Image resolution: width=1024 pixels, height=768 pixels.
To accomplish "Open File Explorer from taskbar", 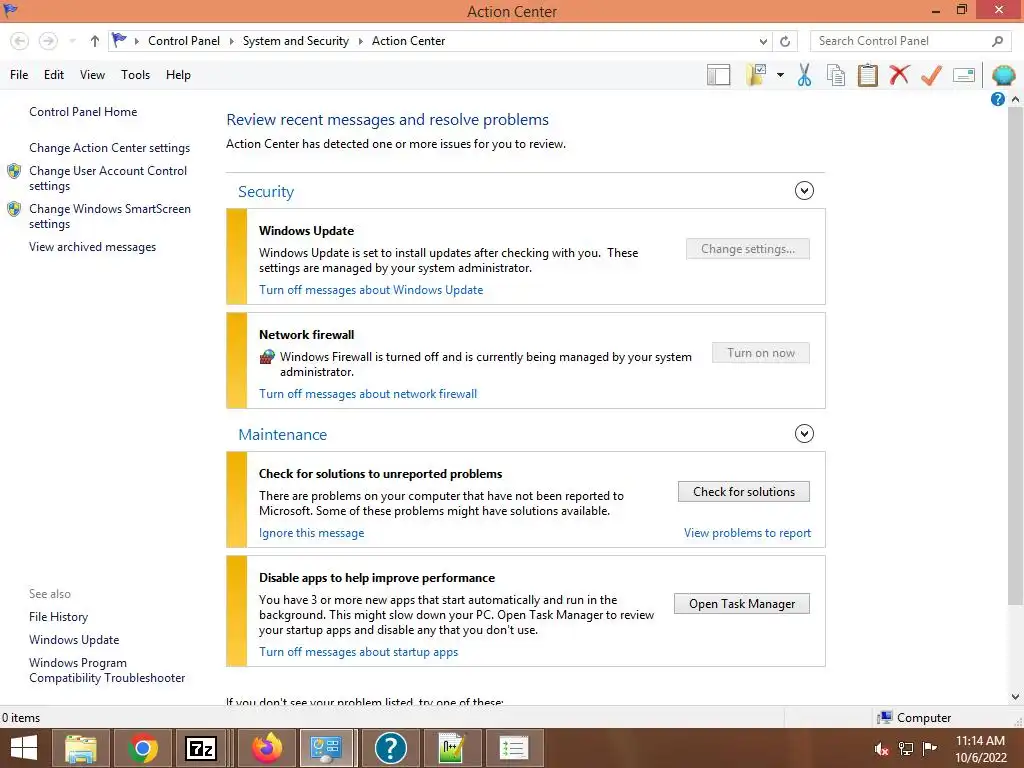I will point(81,748).
